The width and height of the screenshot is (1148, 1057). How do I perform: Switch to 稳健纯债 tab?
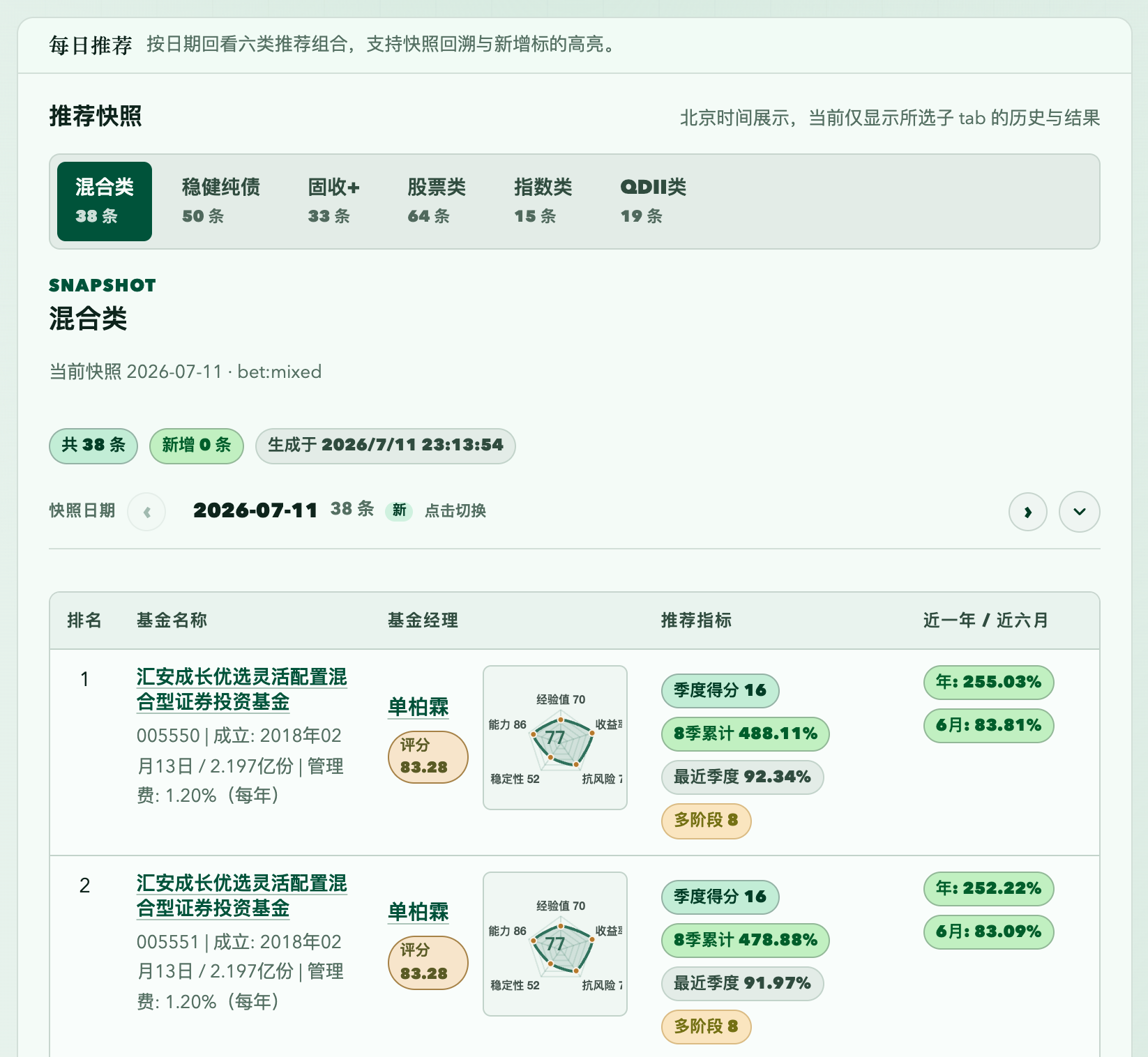(x=220, y=201)
